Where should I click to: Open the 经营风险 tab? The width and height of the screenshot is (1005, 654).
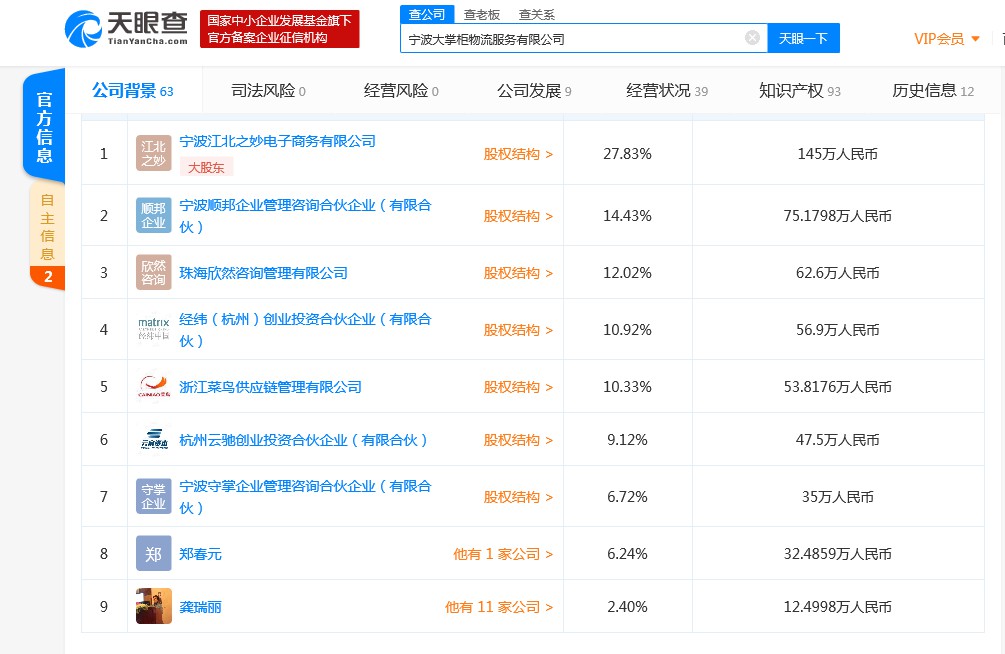click(401, 90)
